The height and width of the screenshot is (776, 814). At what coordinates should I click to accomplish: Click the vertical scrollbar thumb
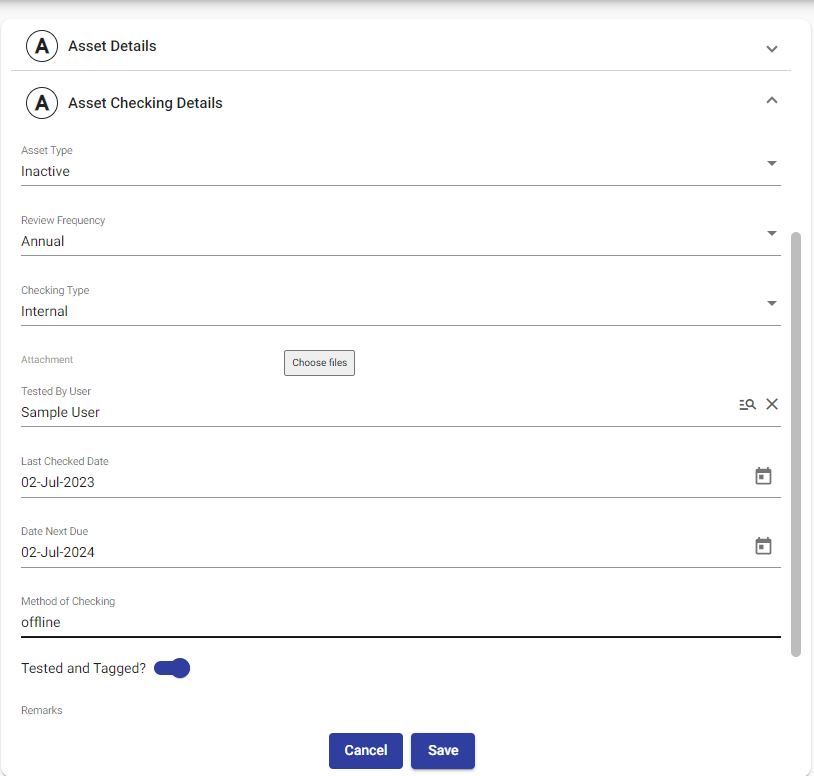click(x=796, y=443)
